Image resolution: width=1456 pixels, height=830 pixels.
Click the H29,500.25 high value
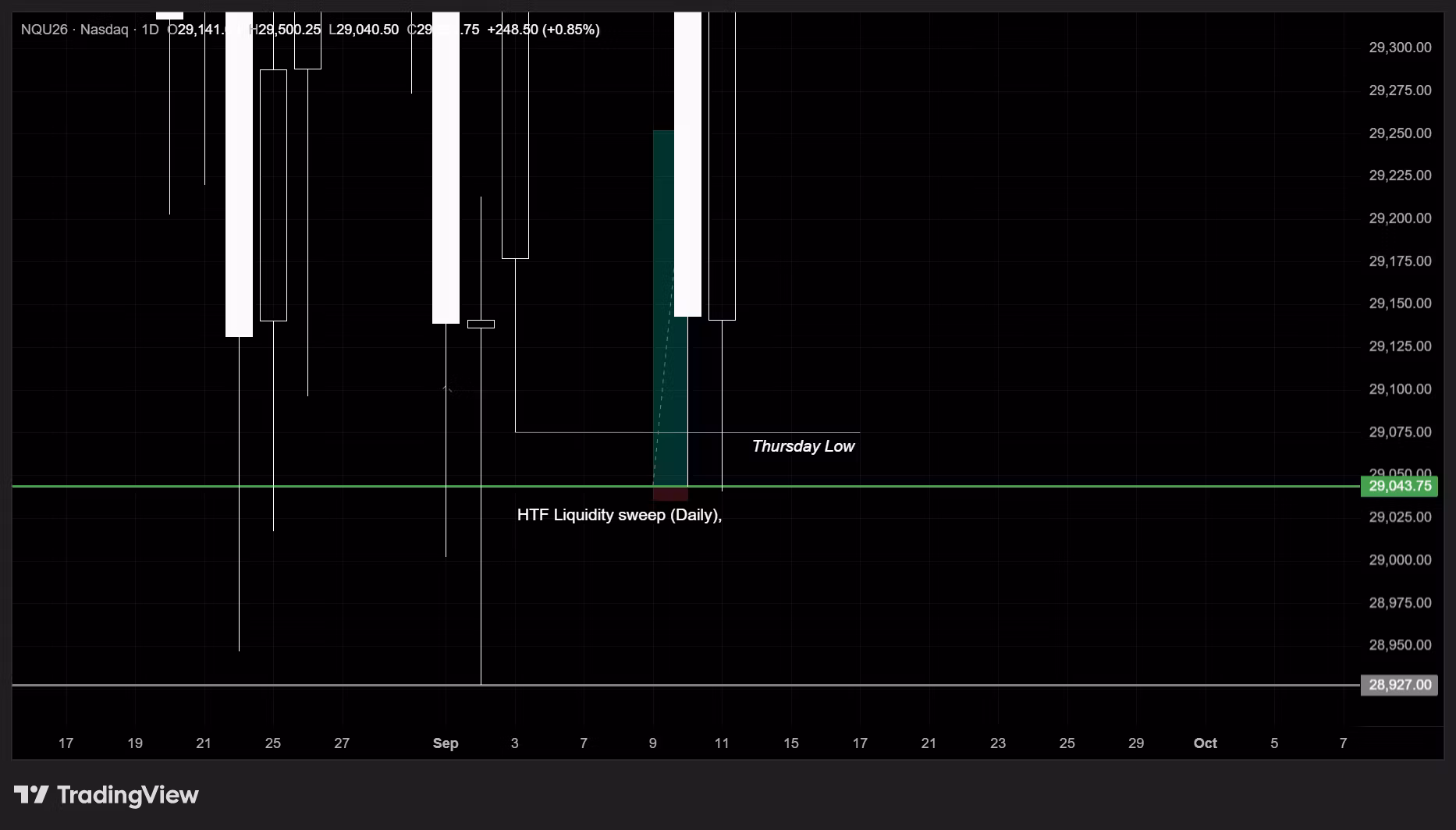pyautogui.click(x=285, y=30)
